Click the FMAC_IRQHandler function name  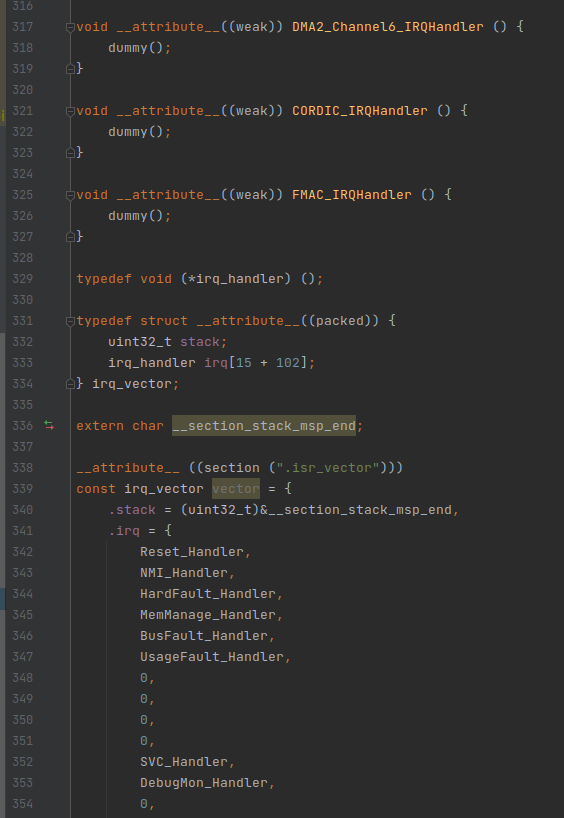(x=352, y=195)
